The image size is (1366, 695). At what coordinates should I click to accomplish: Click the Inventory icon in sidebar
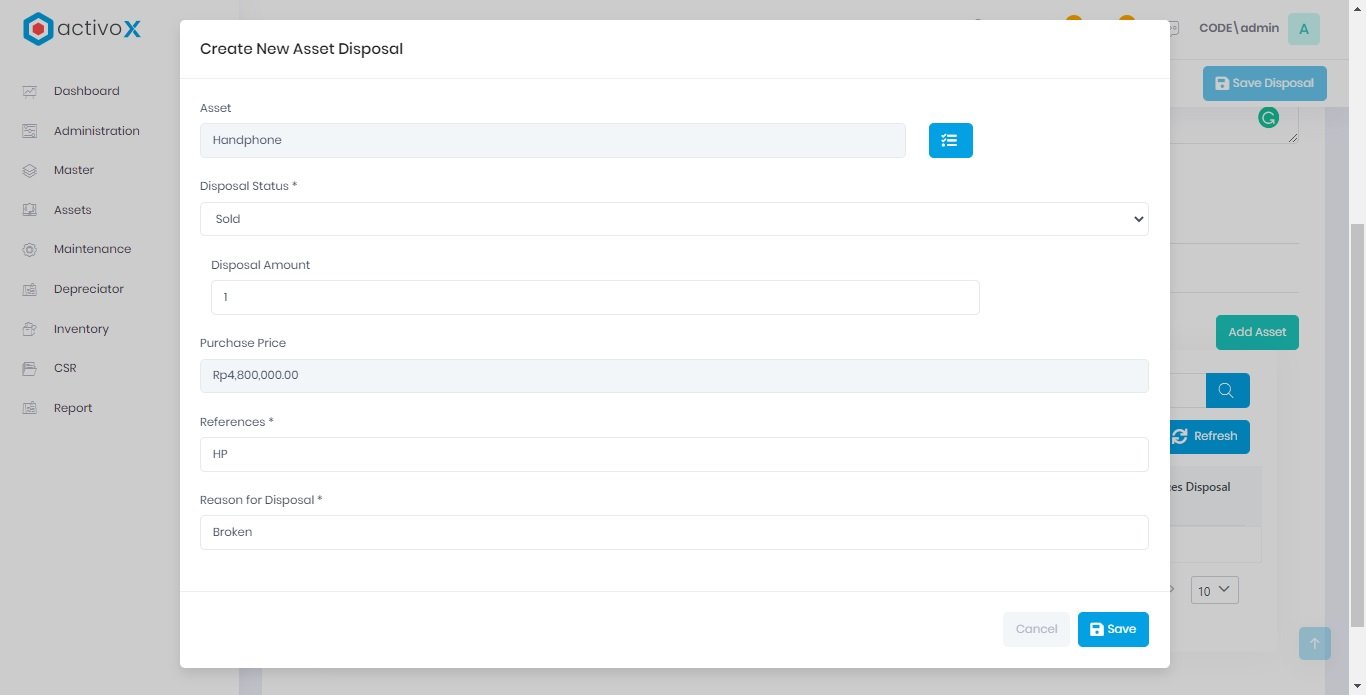pos(30,329)
